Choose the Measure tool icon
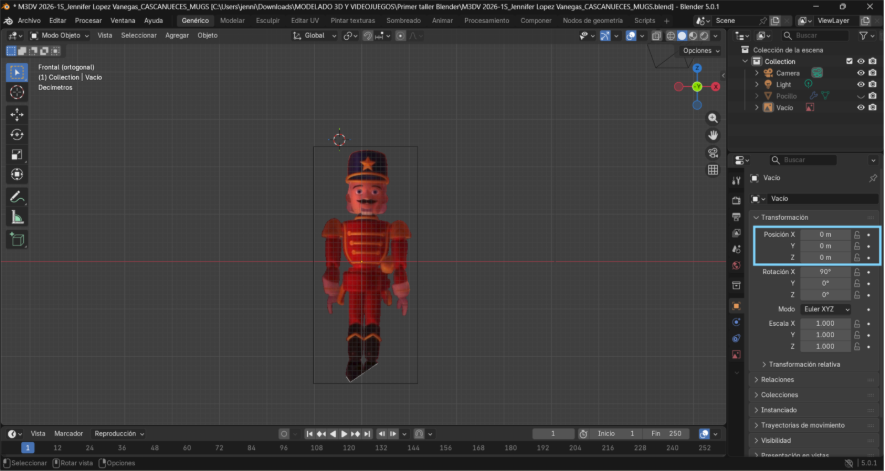Screen dimensions: 885x471 (17, 217)
